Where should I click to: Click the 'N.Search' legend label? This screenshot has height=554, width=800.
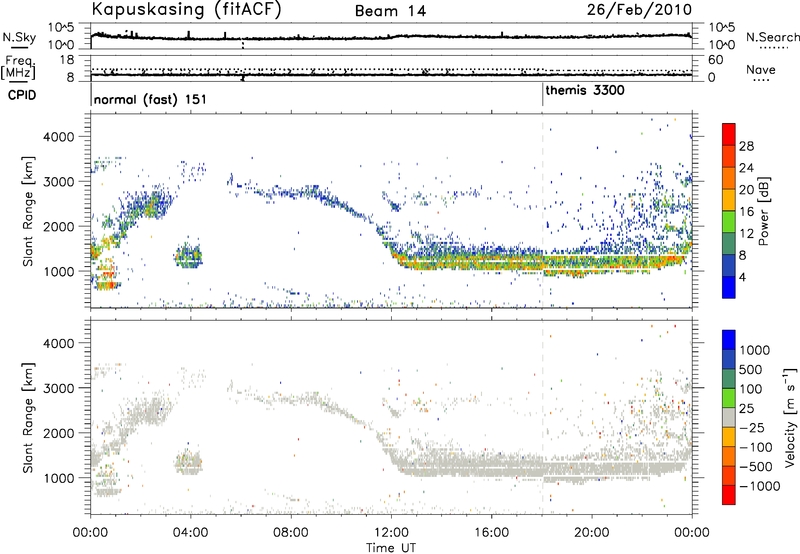coord(773,37)
